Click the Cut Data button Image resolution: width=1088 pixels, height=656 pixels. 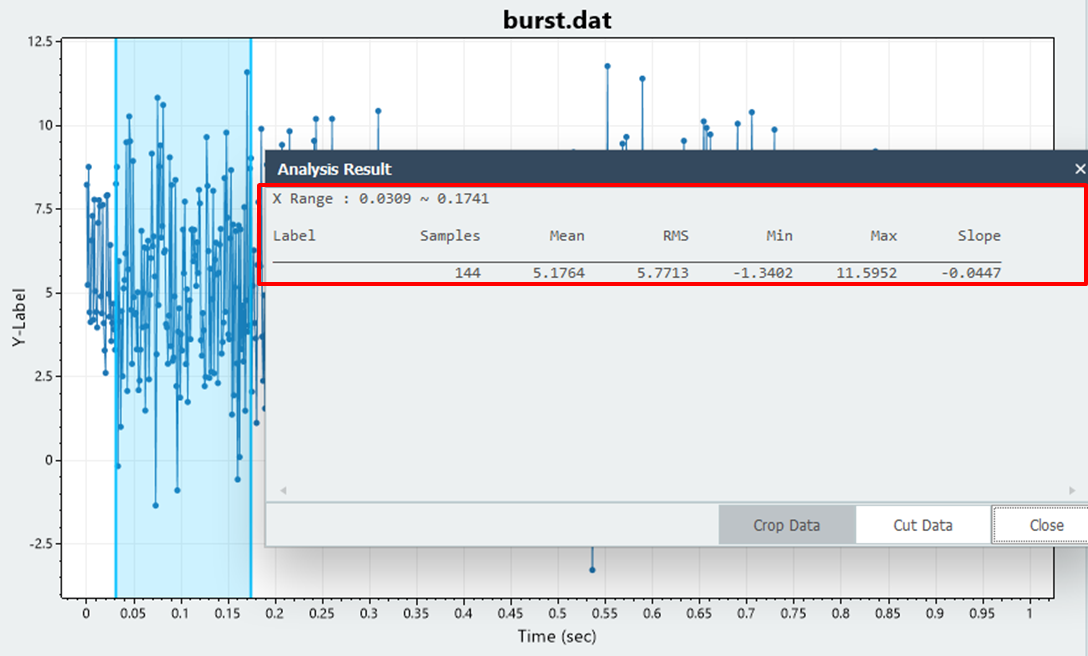click(x=923, y=525)
